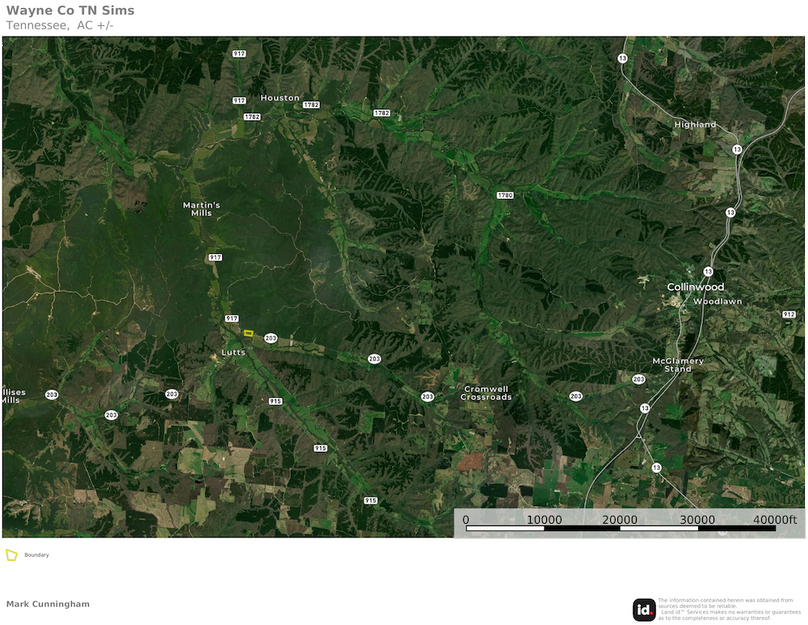Click the 40000ft mark on scale bar
The width and height of the screenshot is (808, 625).
[x=777, y=520]
